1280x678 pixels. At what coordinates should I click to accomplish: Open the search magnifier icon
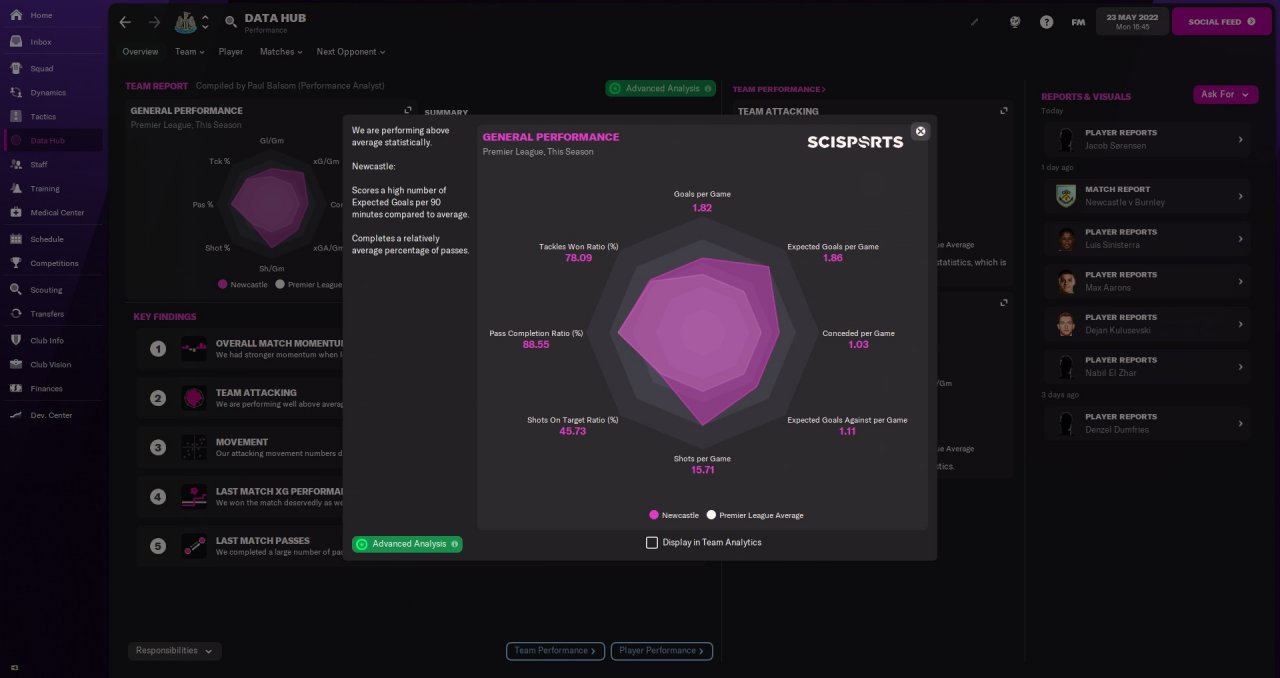[231, 22]
